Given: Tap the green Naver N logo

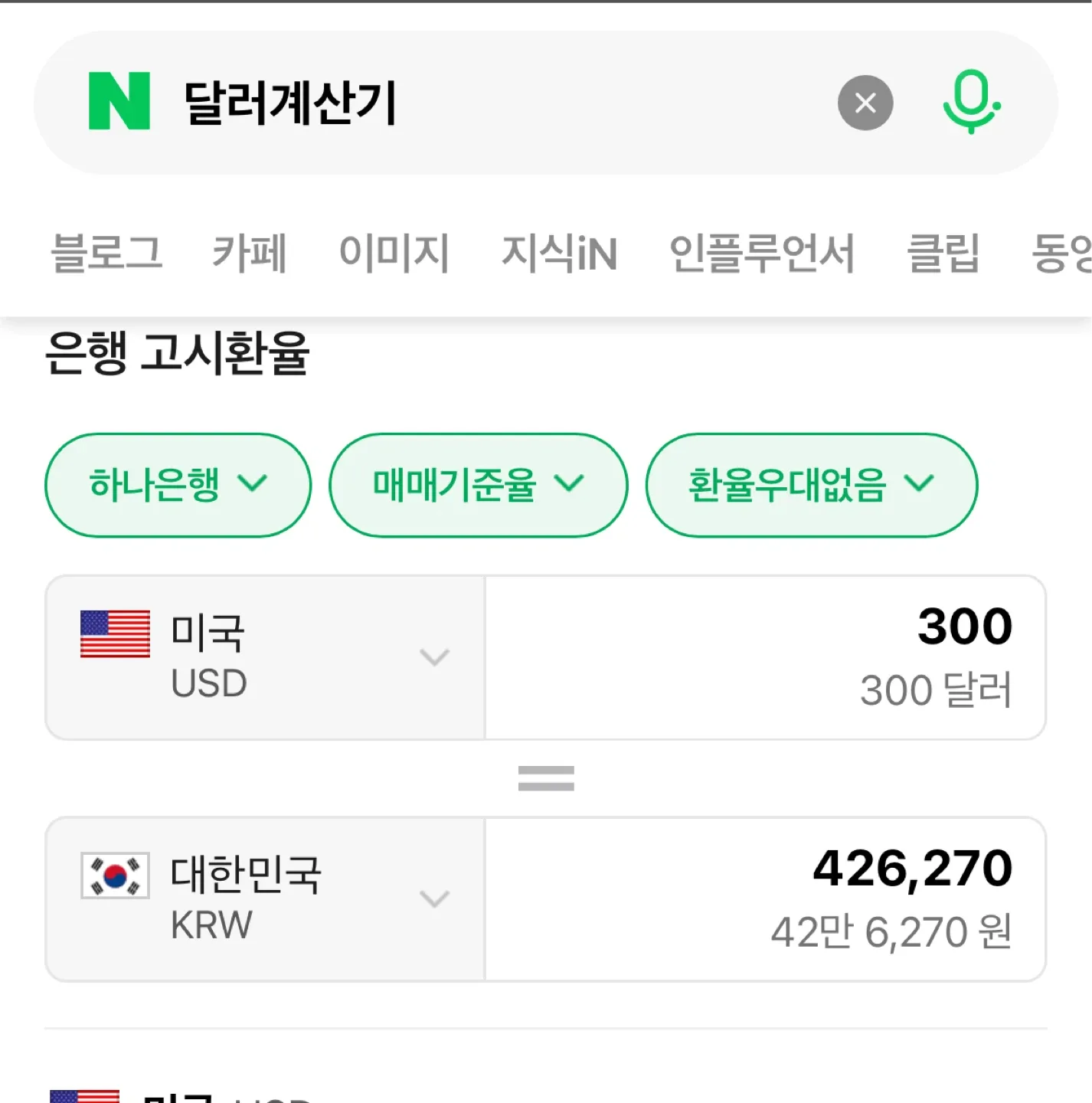Looking at the screenshot, I should [x=119, y=101].
